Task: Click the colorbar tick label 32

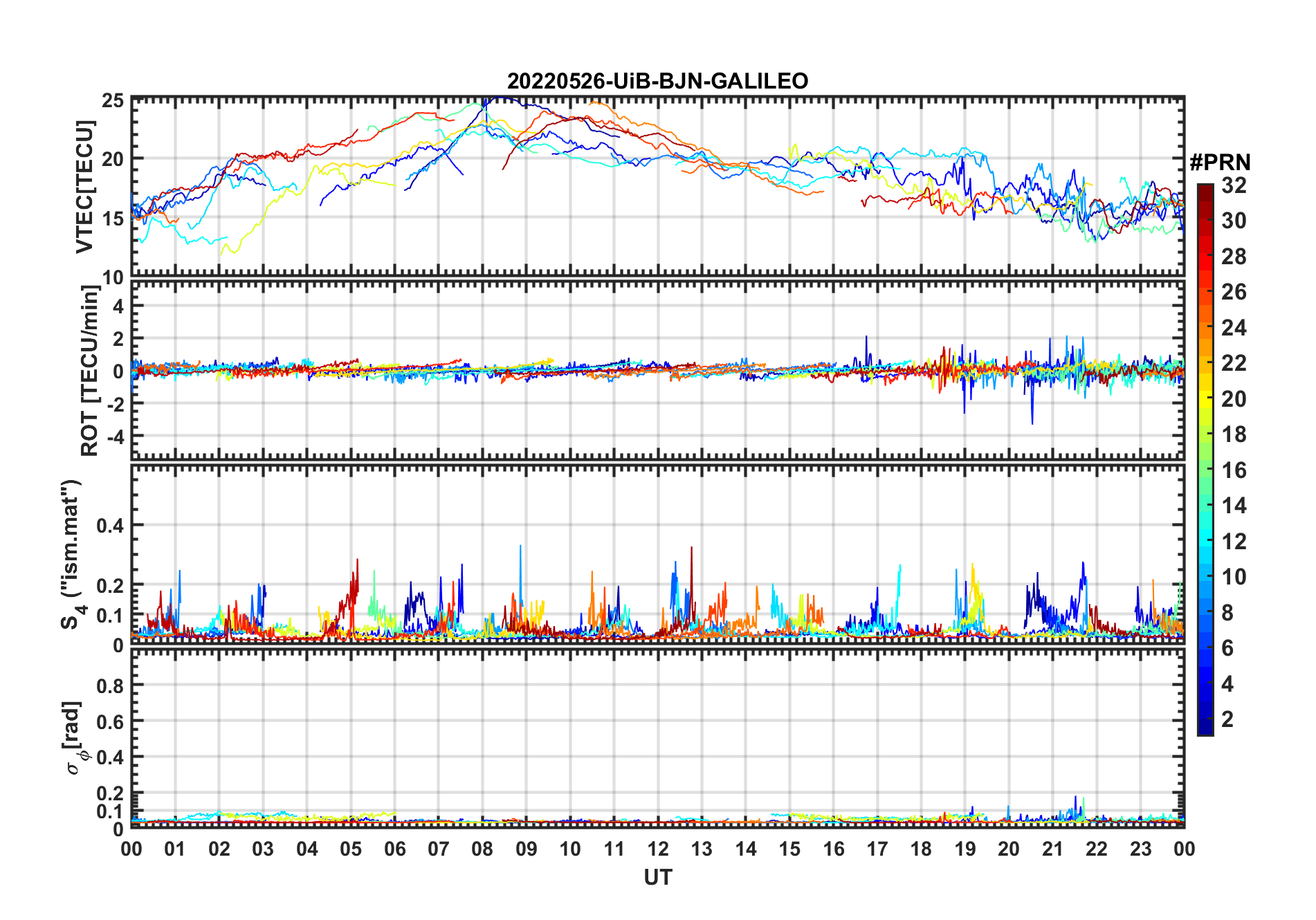Action: point(1234,185)
